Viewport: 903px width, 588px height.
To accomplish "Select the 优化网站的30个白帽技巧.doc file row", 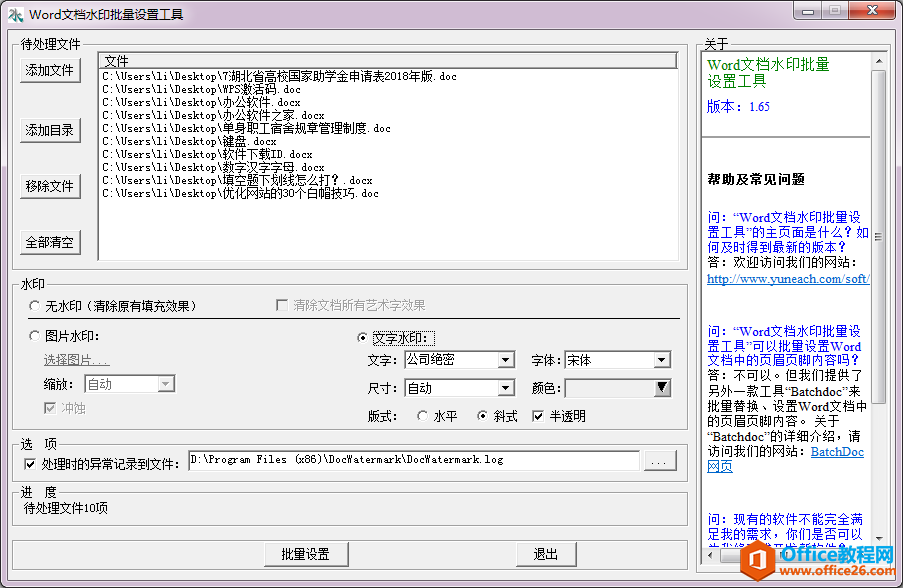I will click(x=241, y=194).
